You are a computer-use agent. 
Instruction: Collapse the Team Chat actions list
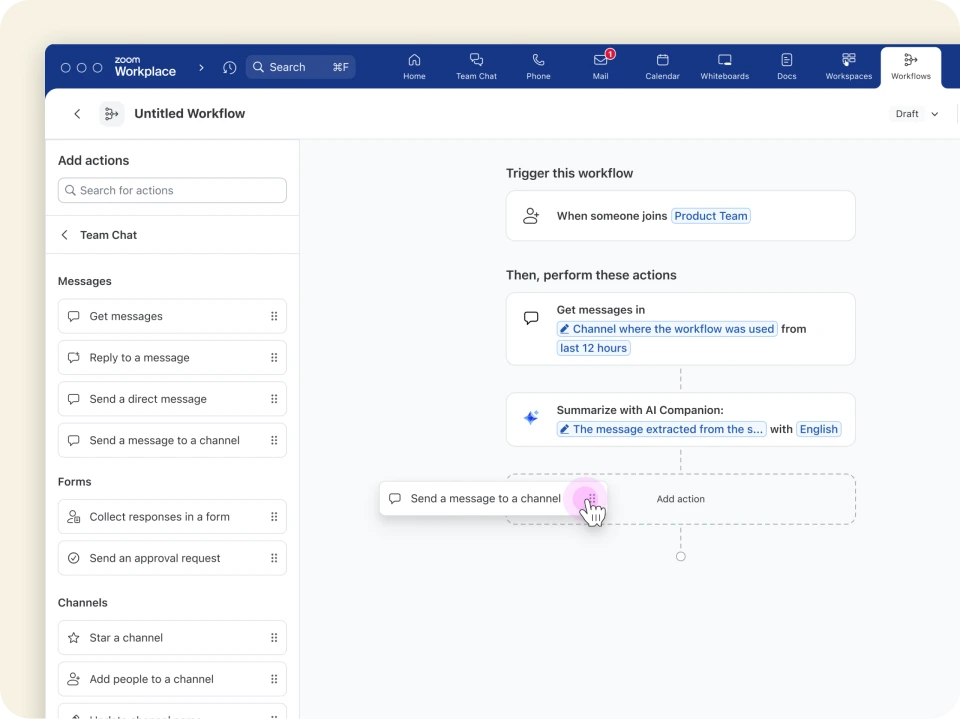(64, 235)
